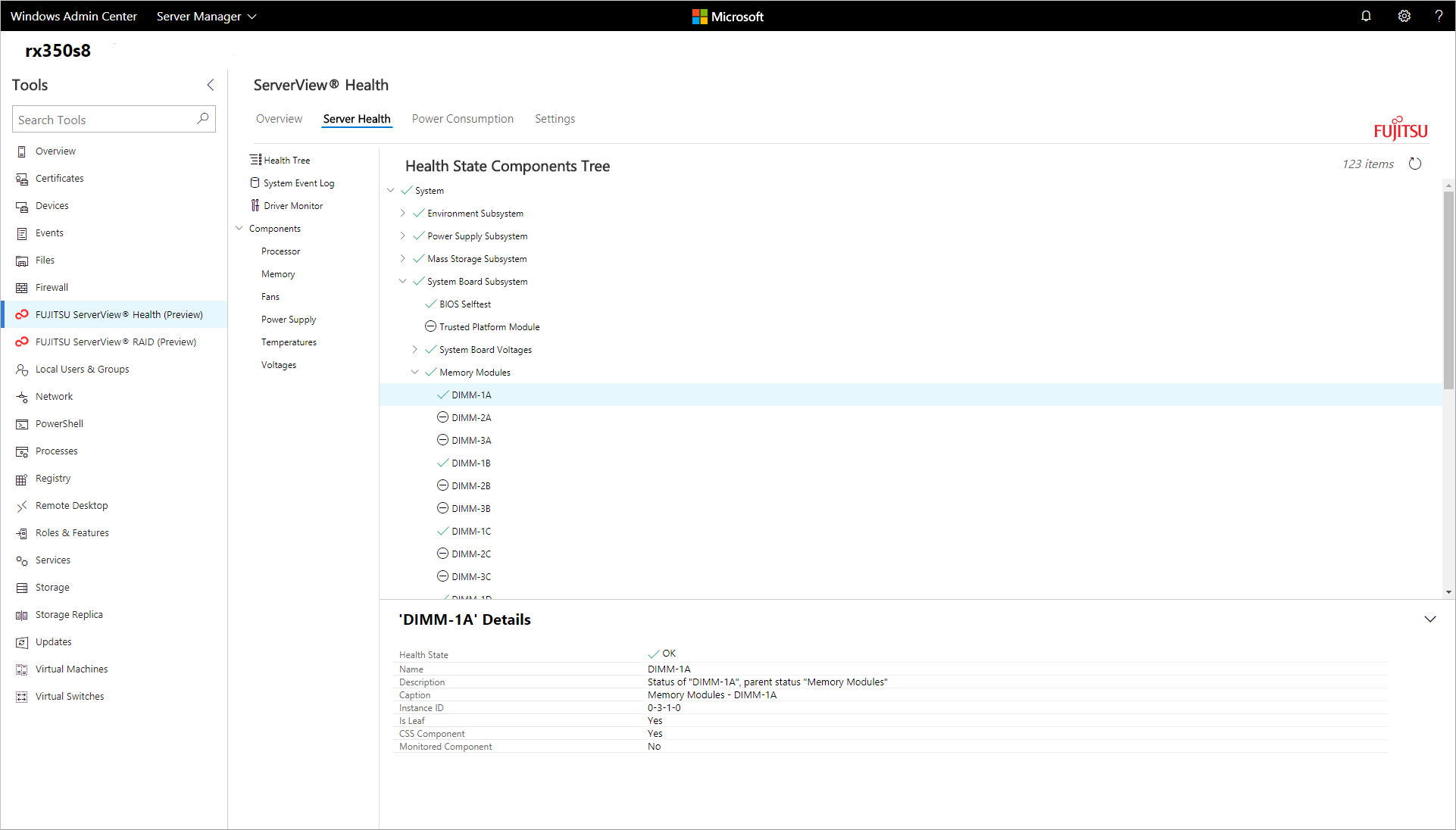Toggle the Server Health active tab
1456x830 pixels.
click(357, 118)
